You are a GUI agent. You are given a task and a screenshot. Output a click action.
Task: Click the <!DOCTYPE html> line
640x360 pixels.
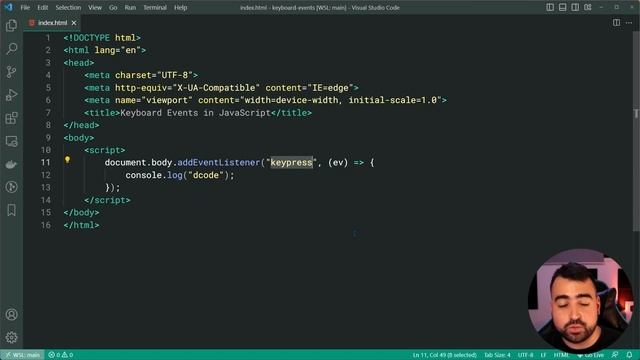click(x=102, y=38)
